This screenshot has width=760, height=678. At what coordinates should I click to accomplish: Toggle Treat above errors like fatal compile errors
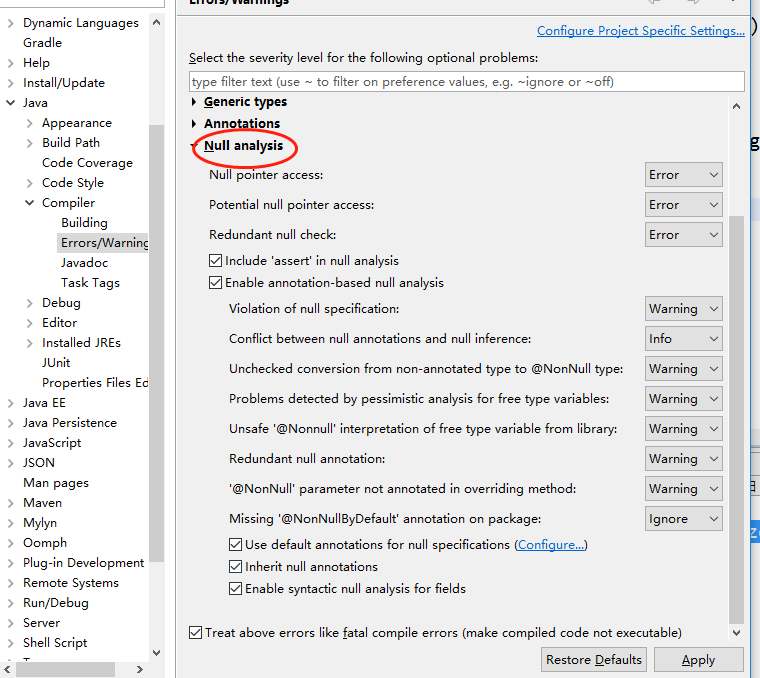pyautogui.click(x=195, y=632)
